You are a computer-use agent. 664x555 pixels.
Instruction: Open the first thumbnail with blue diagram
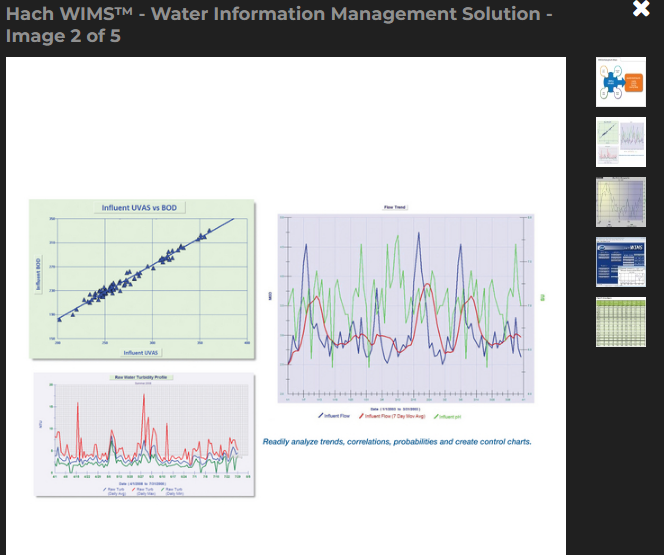(621, 82)
